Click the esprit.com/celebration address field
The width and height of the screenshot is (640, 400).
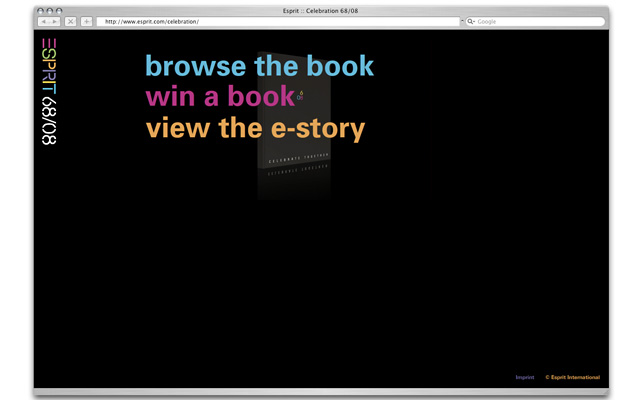278,22
